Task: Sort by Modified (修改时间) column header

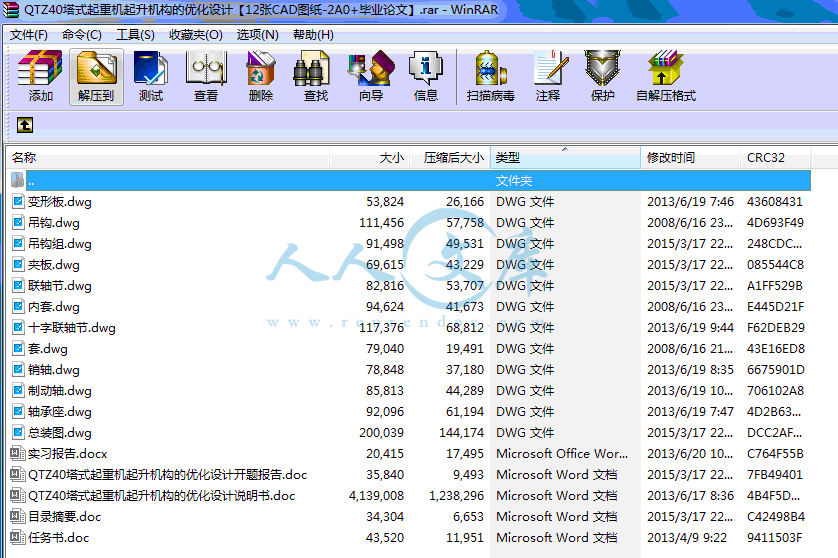Action: 690,158
